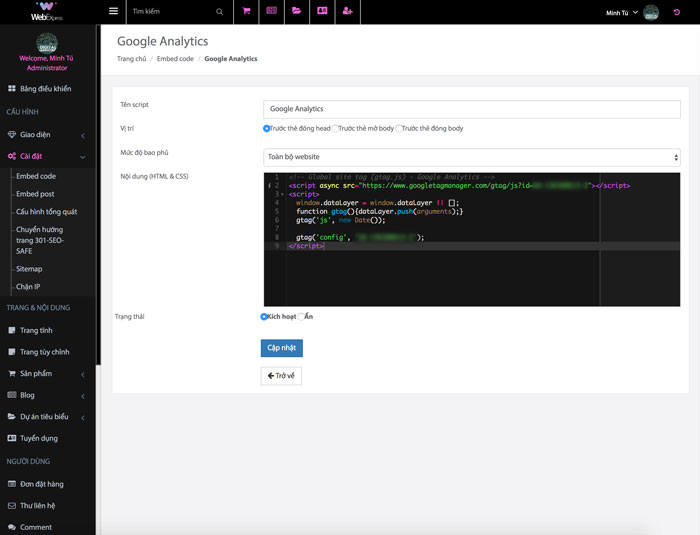The width and height of the screenshot is (700, 535).
Task: Click the Tên script input field
Action: click(x=472, y=109)
